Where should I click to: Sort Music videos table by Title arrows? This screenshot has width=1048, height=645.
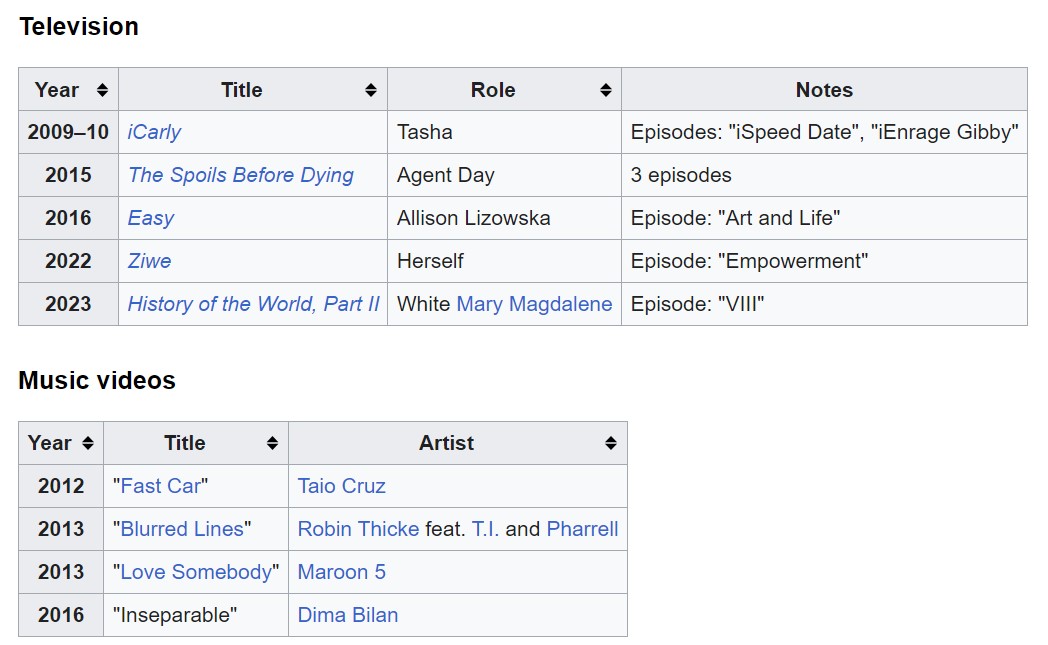(x=272, y=443)
